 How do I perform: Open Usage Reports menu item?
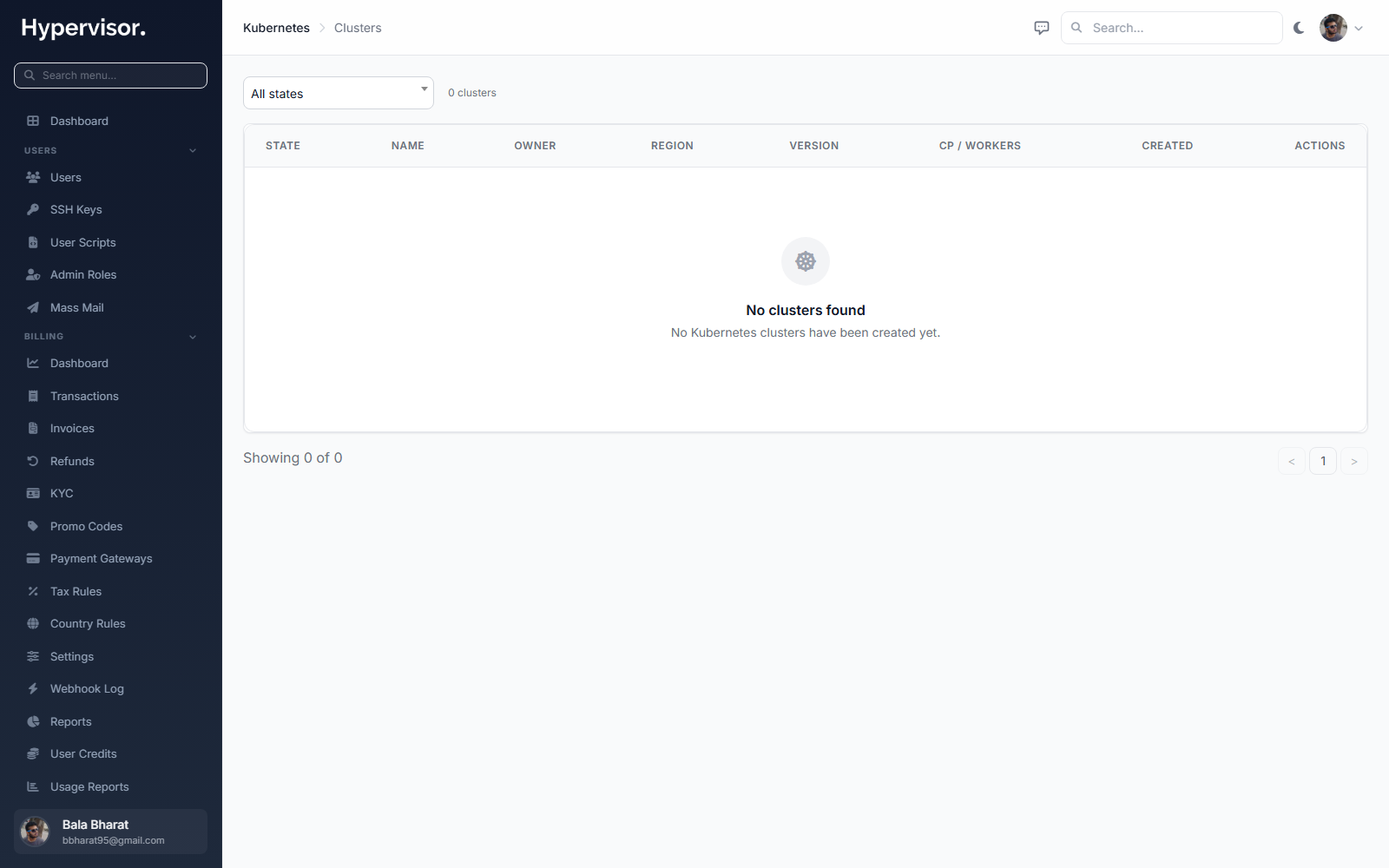111,786
